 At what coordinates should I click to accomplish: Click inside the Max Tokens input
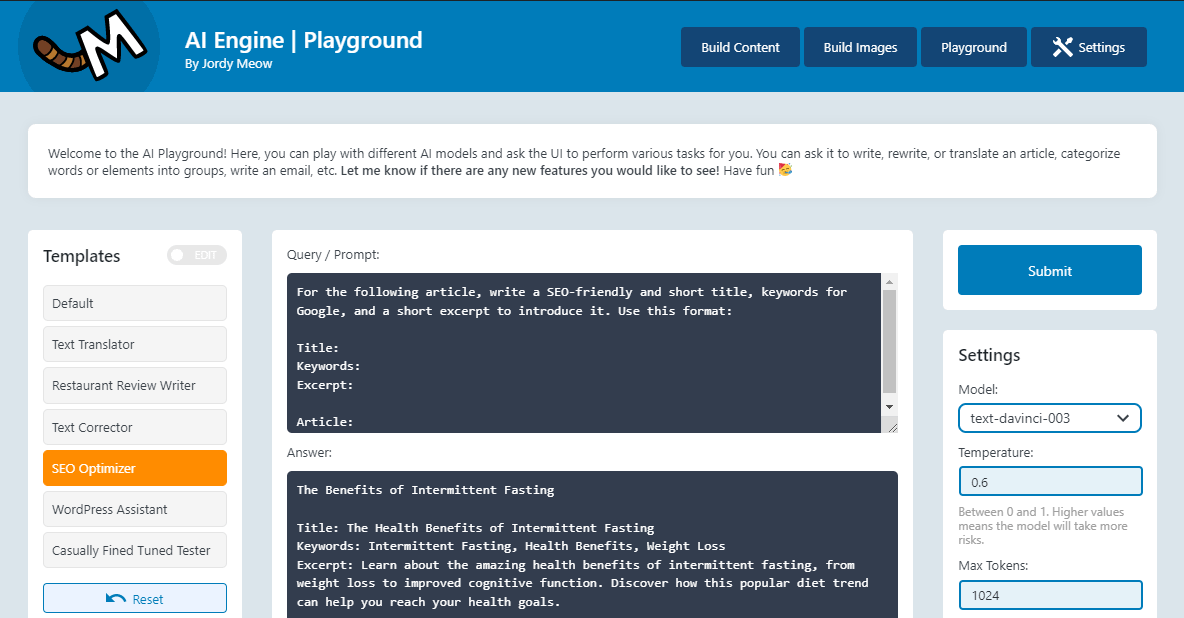[1049, 594]
